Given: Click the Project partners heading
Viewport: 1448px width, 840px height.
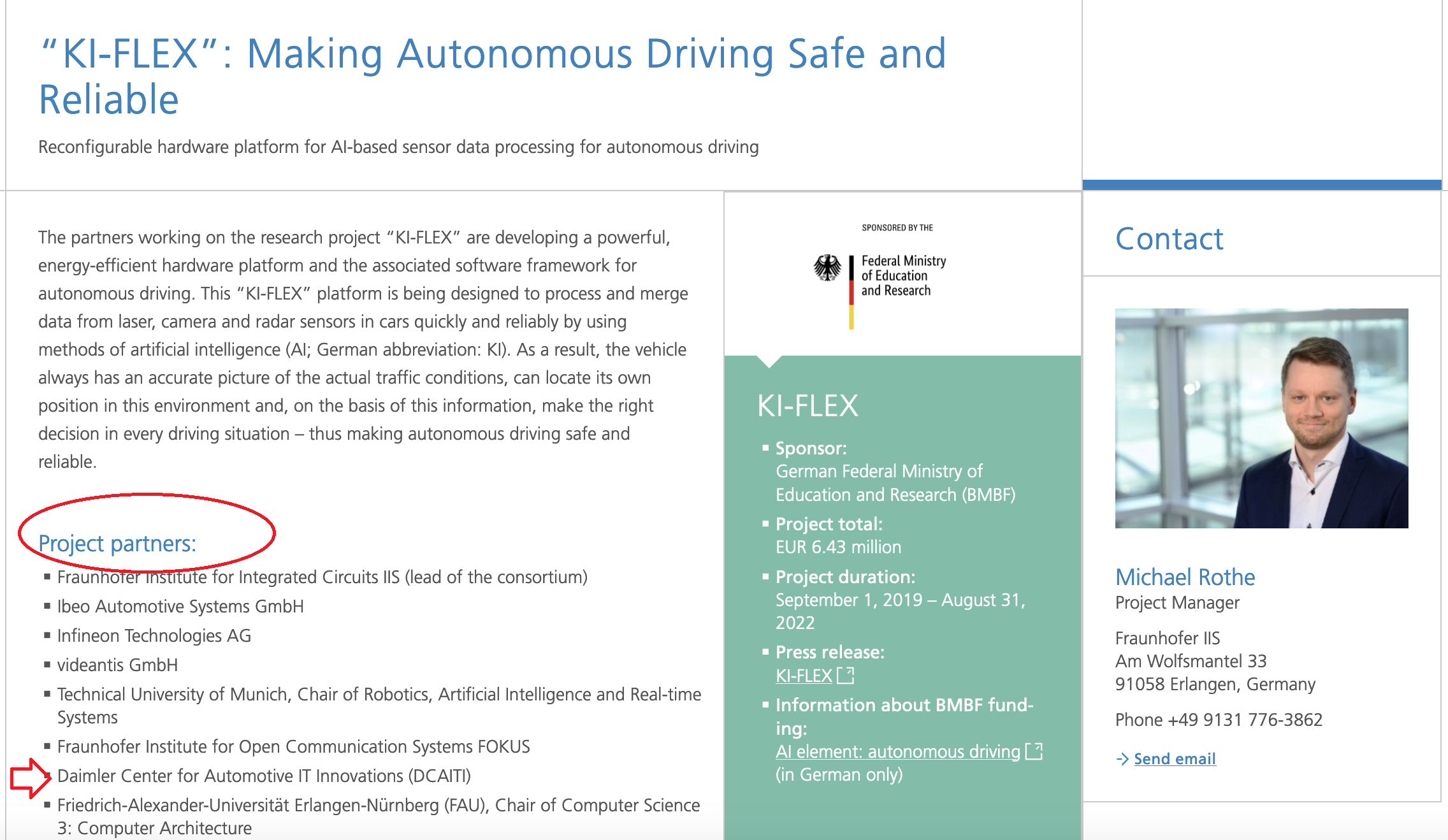Looking at the screenshot, I should 117,544.
